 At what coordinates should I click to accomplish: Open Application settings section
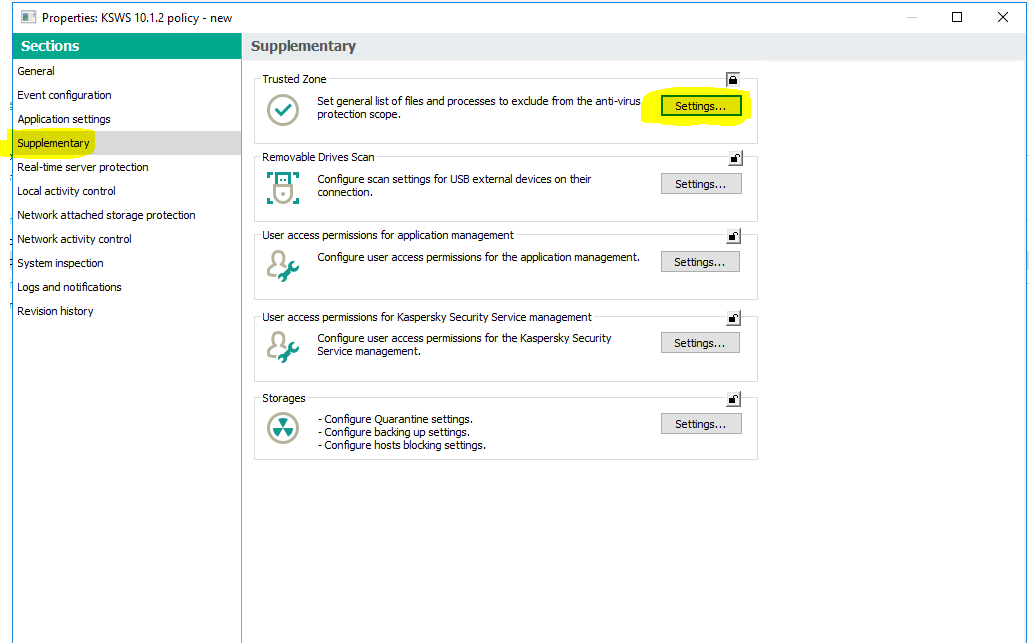[x=127, y=119]
